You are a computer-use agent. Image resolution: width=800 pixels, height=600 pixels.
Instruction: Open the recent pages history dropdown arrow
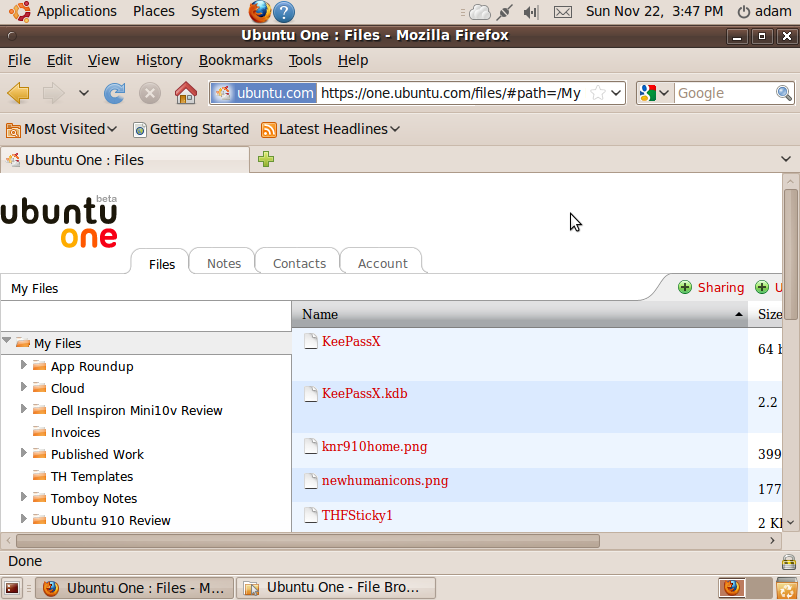tap(84, 93)
